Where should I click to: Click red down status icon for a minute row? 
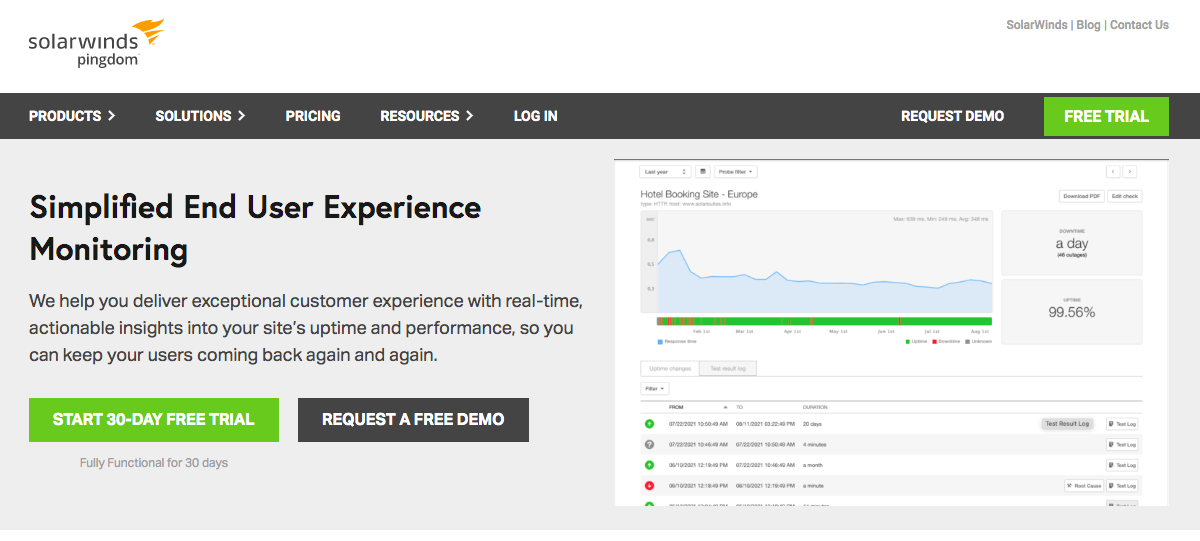click(x=649, y=485)
